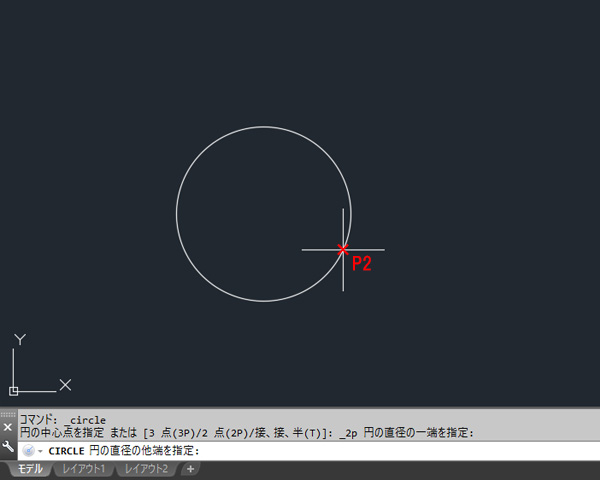Click the UCS icon origin square
This screenshot has height=480, width=600.
click(13, 391)
